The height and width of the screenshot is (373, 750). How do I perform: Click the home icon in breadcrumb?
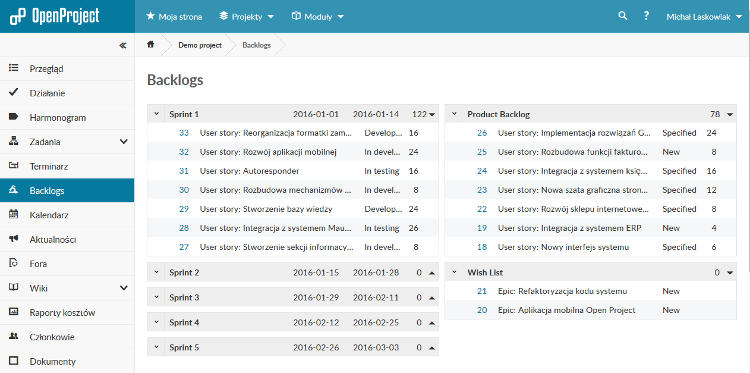[x=151, y=44]
